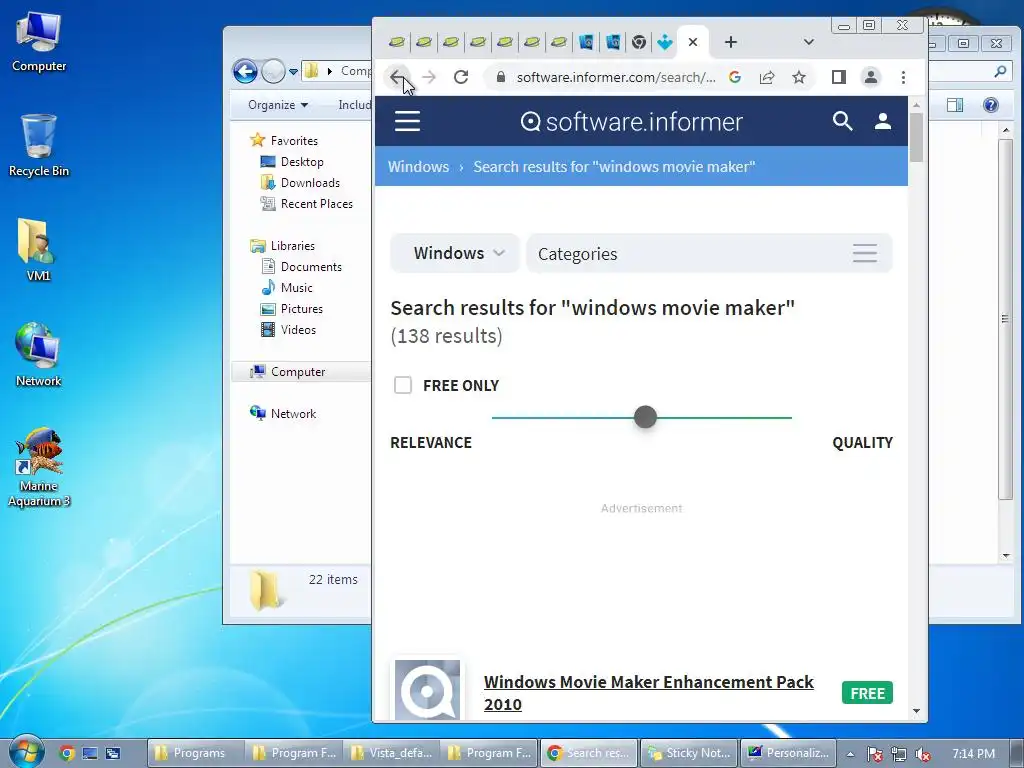
Task: Select Libraries in Explorer sidebar
Action: click(x=293, y=246)
